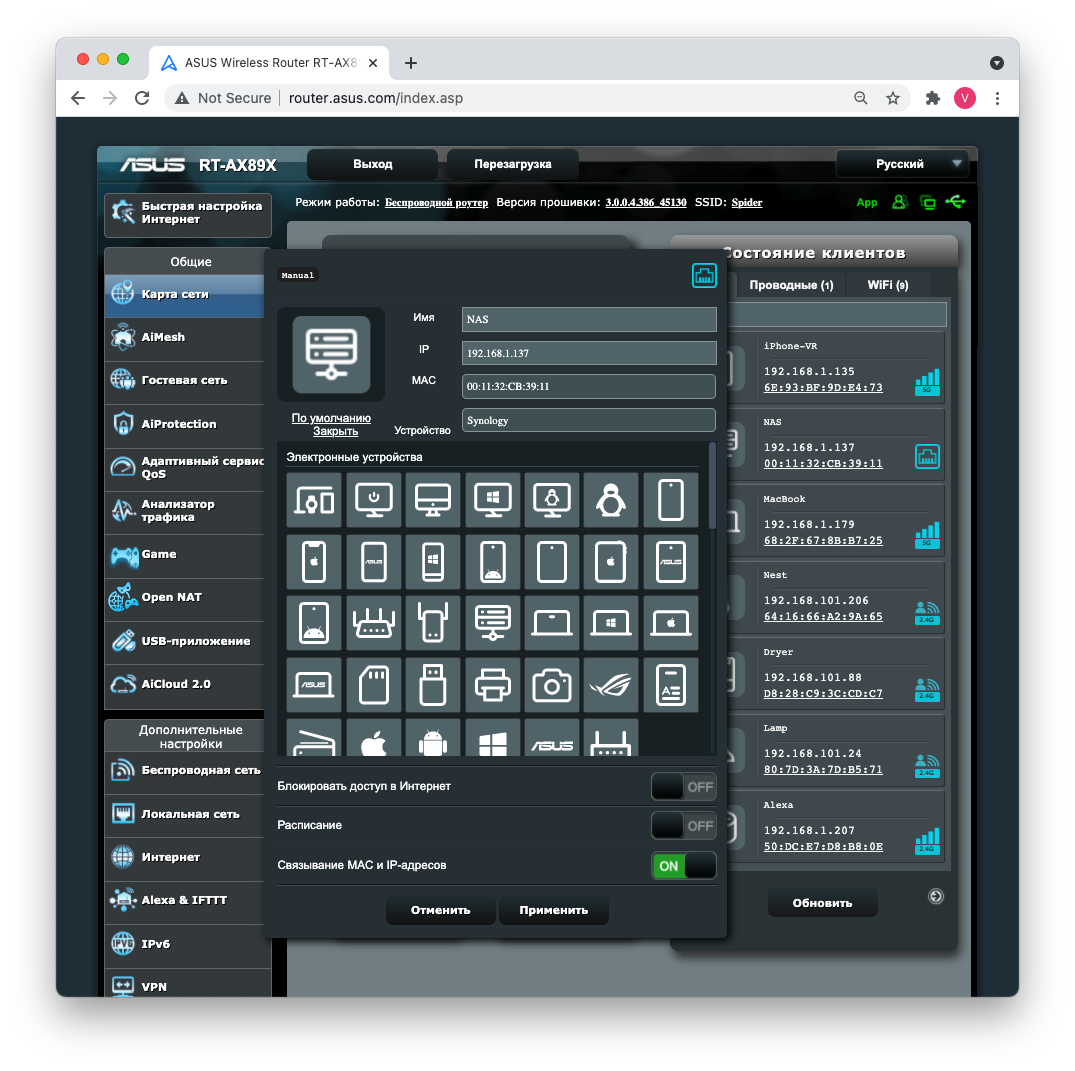Choose the power button monitor icon
This screenshot has width=1075, height=1071.
pos(374,500)
